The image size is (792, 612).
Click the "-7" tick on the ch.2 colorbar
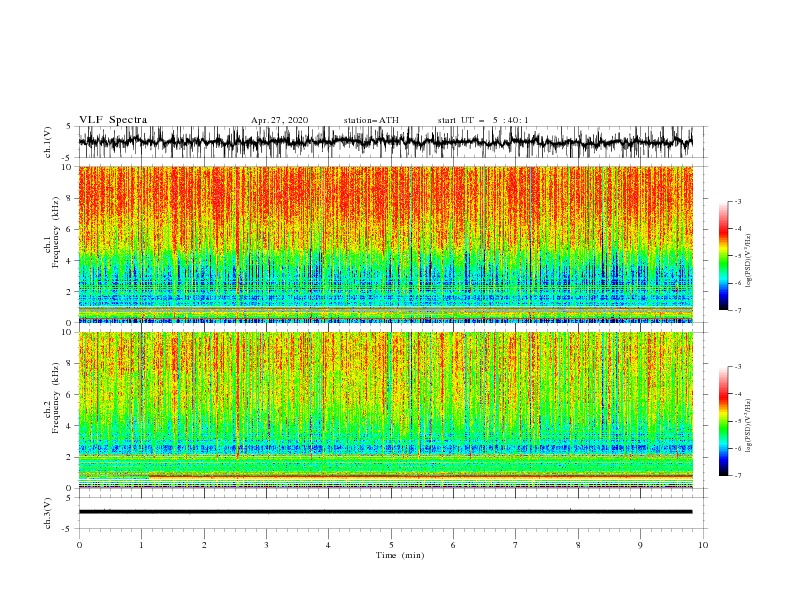pyautogui.click(x=738, y=476)
